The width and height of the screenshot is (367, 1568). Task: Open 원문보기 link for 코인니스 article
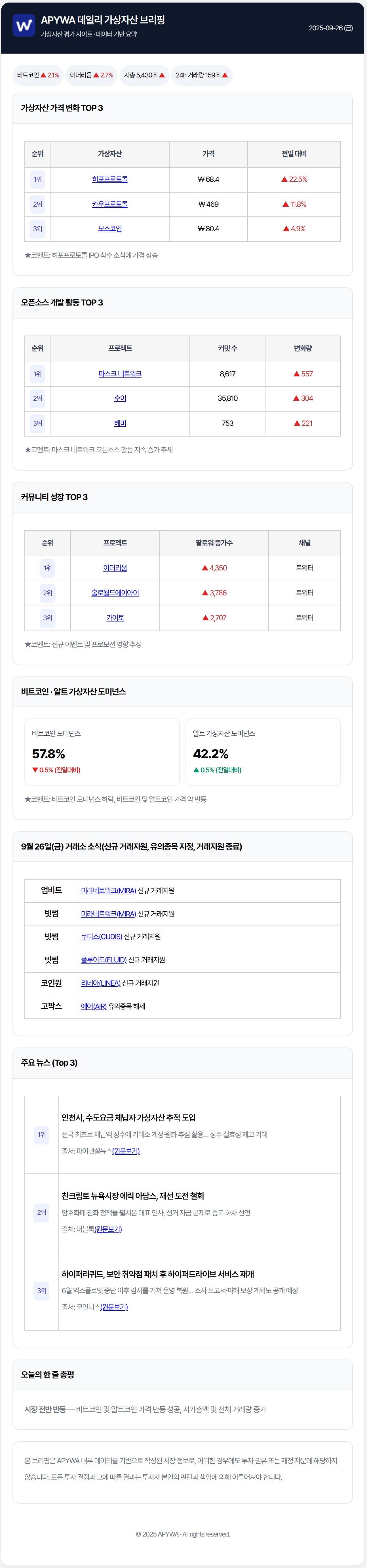114,1307
